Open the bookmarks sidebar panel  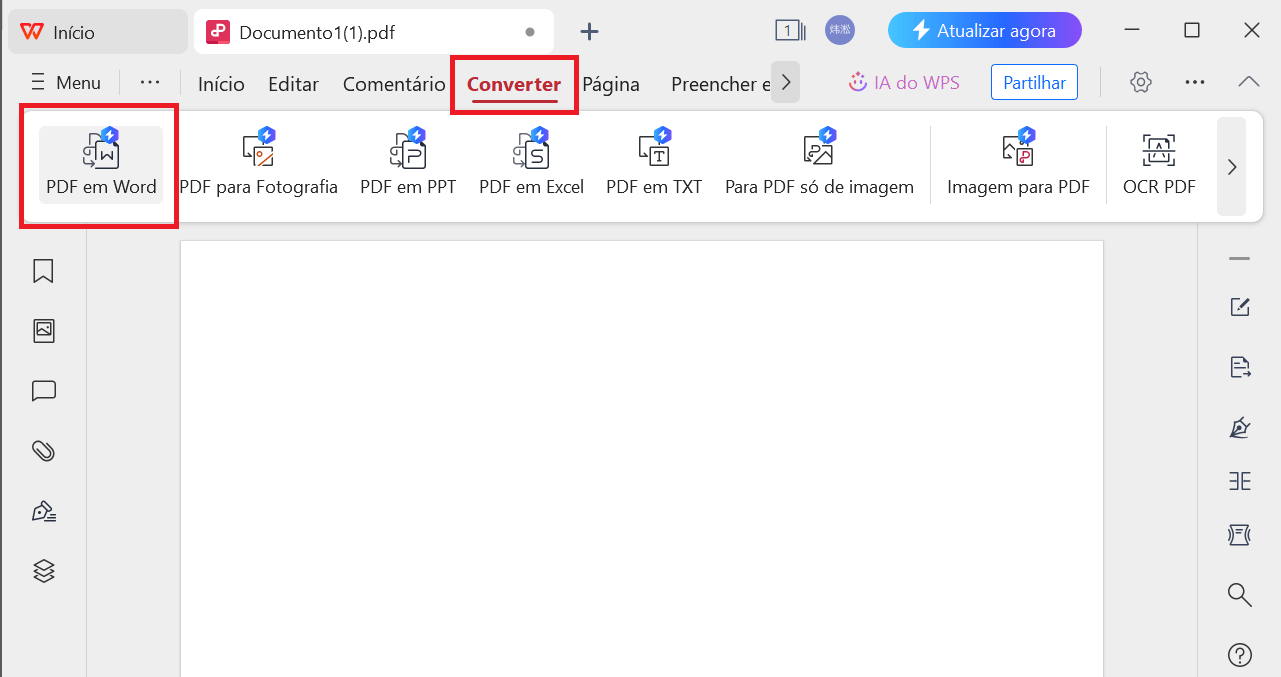click(43, 271)
